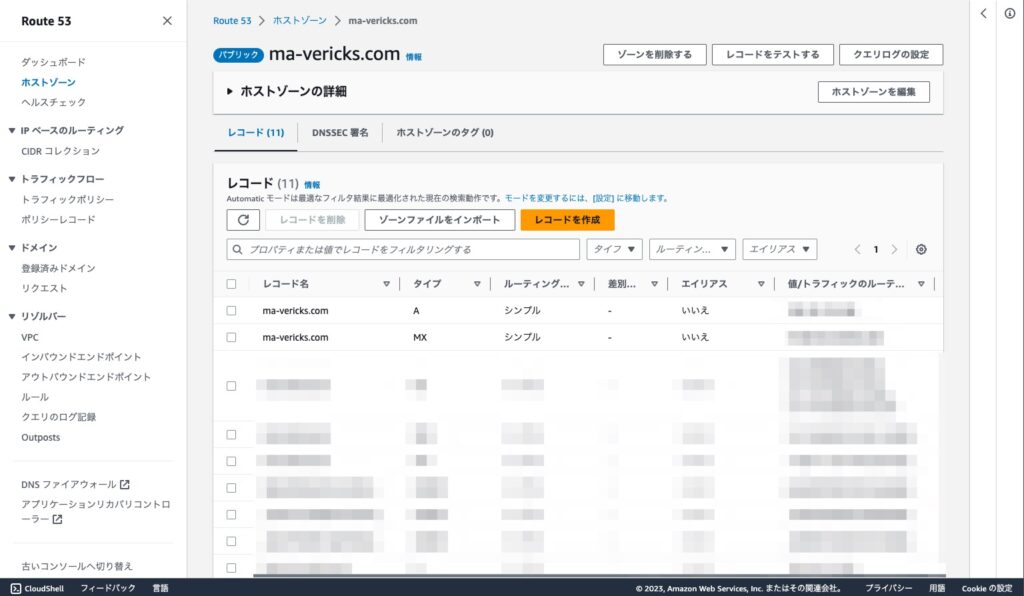Click the ma-vericks.com MX record name
The image size is (1024, 596).
pos(295,337)
